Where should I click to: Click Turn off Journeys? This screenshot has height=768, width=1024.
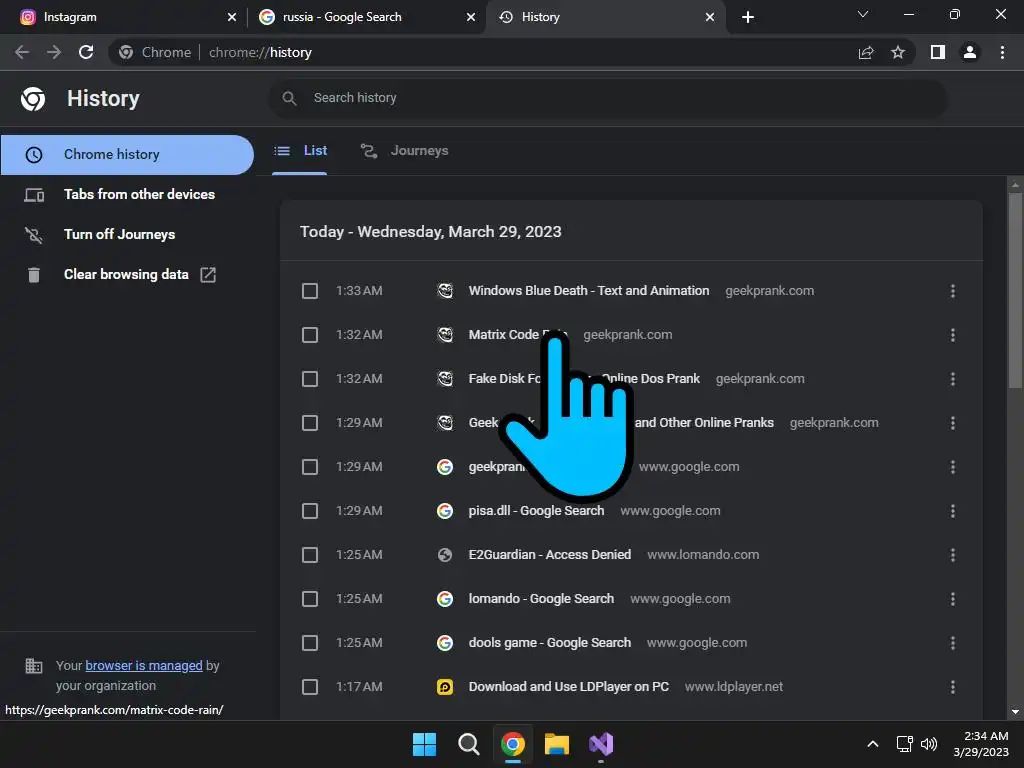[x=127, y=234]
